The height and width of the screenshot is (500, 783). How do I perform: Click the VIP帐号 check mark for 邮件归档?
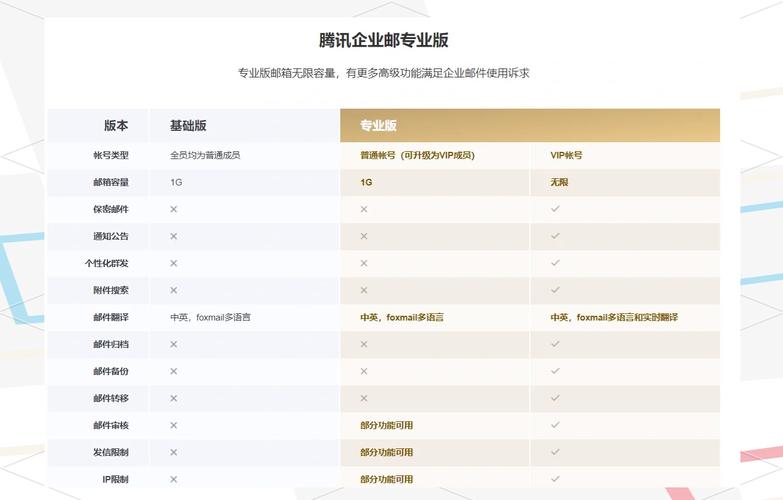(555, 344)
